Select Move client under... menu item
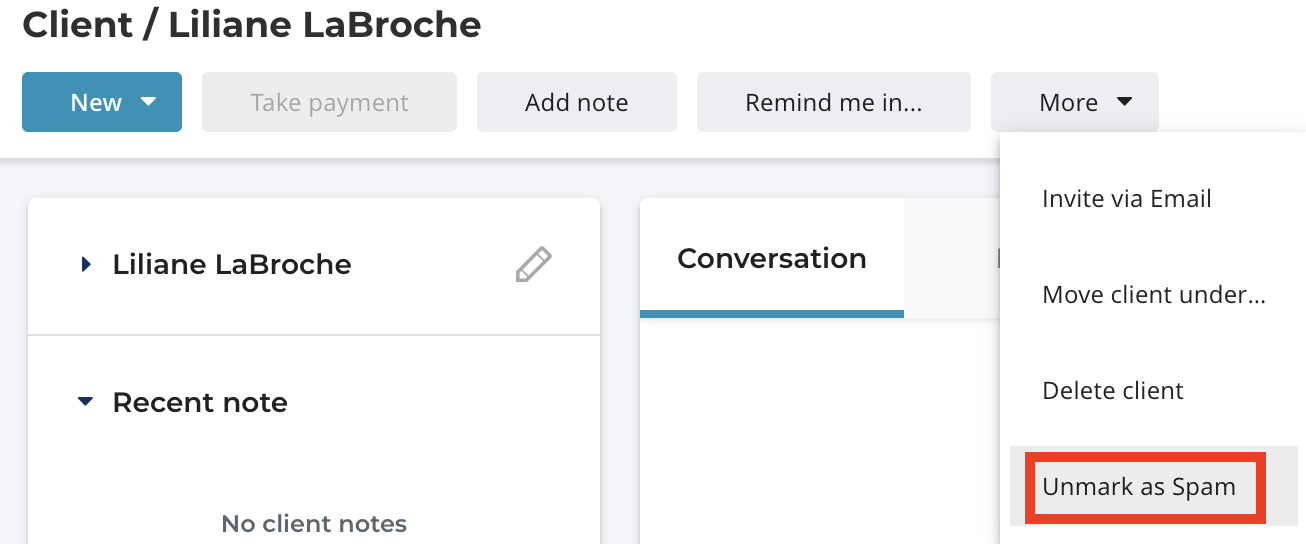The image size is (1306, 544). click(1154, 295)
